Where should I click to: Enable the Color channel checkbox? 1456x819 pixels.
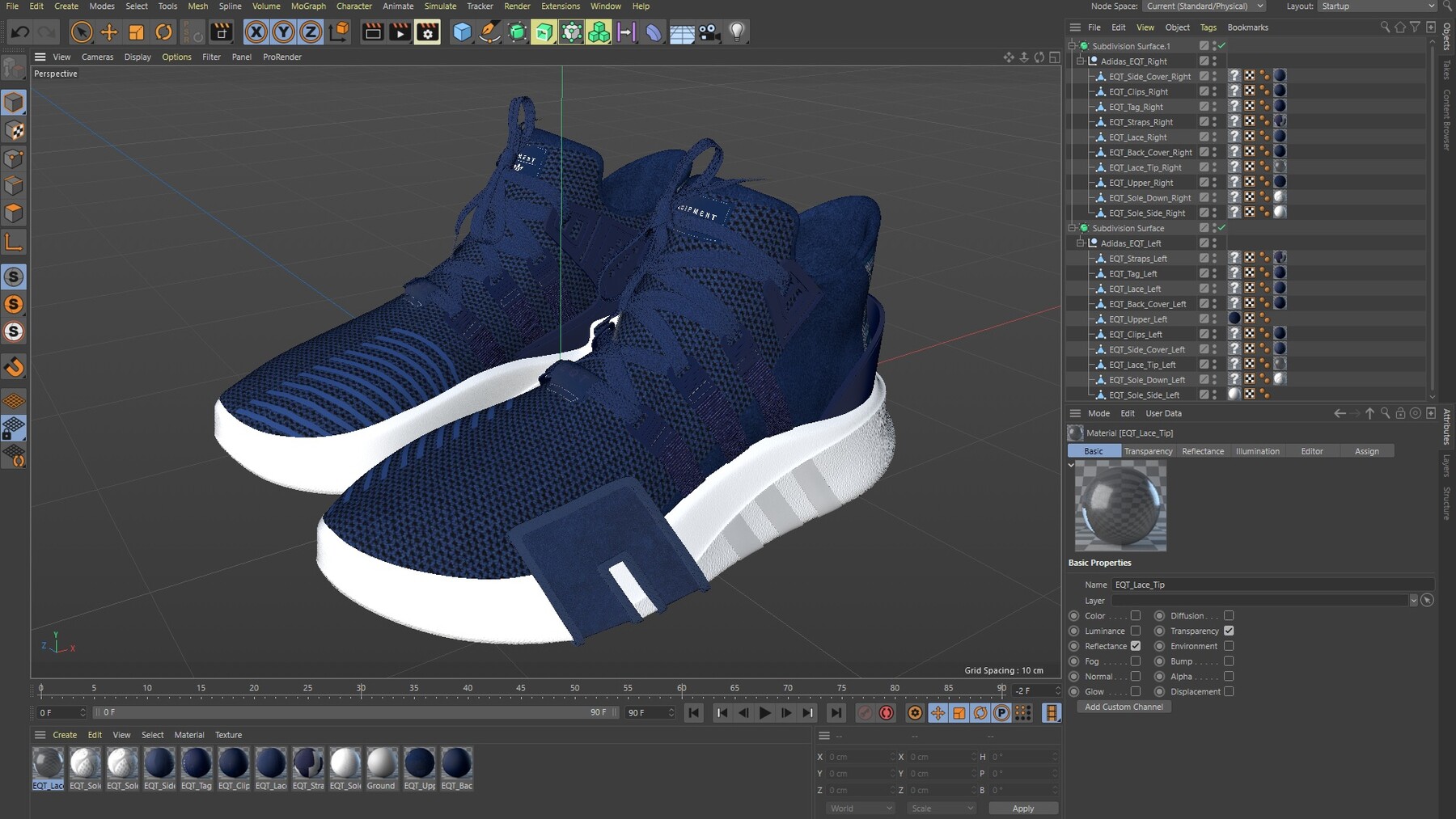click(x=1136, y=616)
